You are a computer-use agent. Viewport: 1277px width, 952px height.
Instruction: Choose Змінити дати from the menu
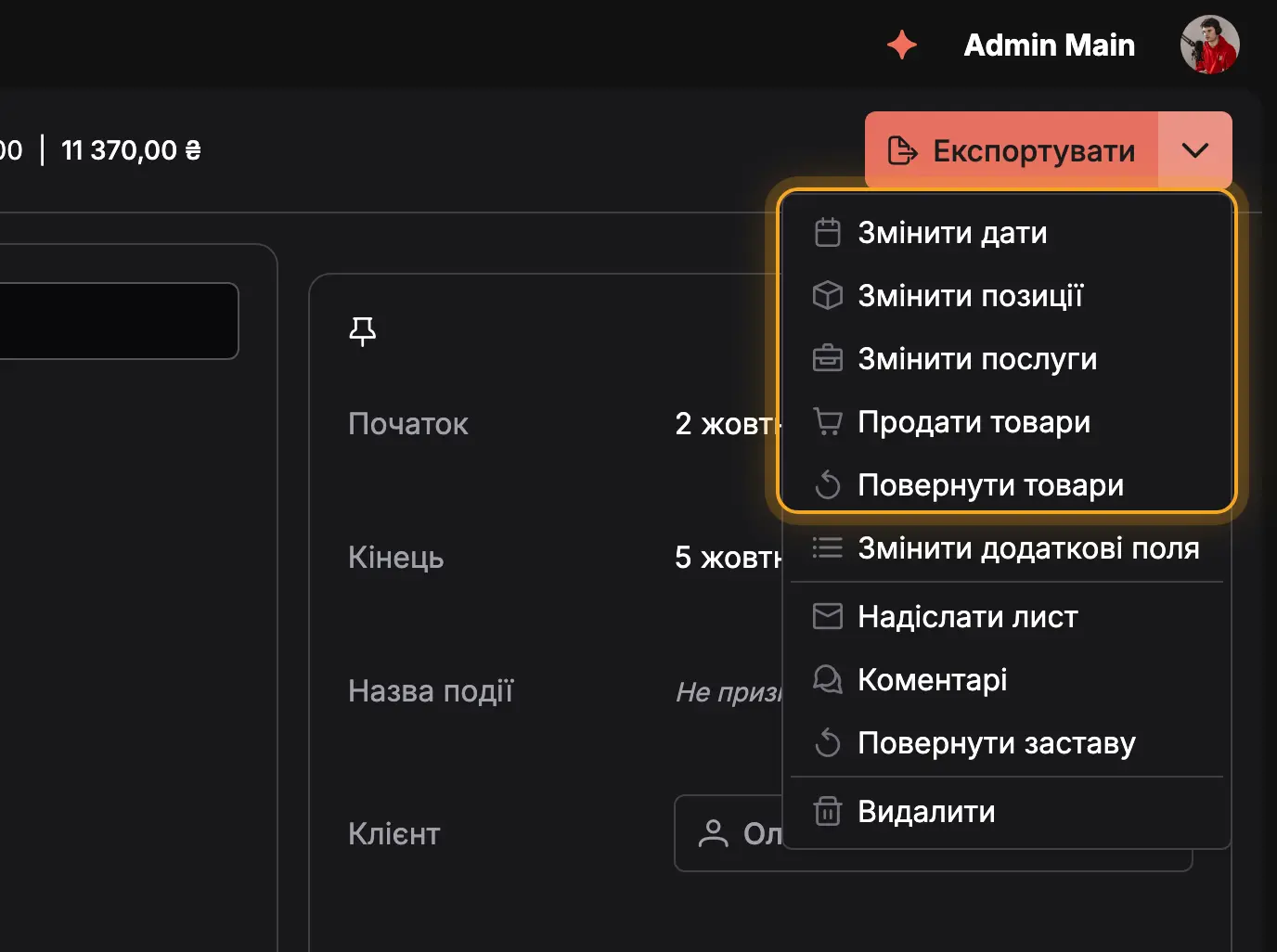[1007, 232]
